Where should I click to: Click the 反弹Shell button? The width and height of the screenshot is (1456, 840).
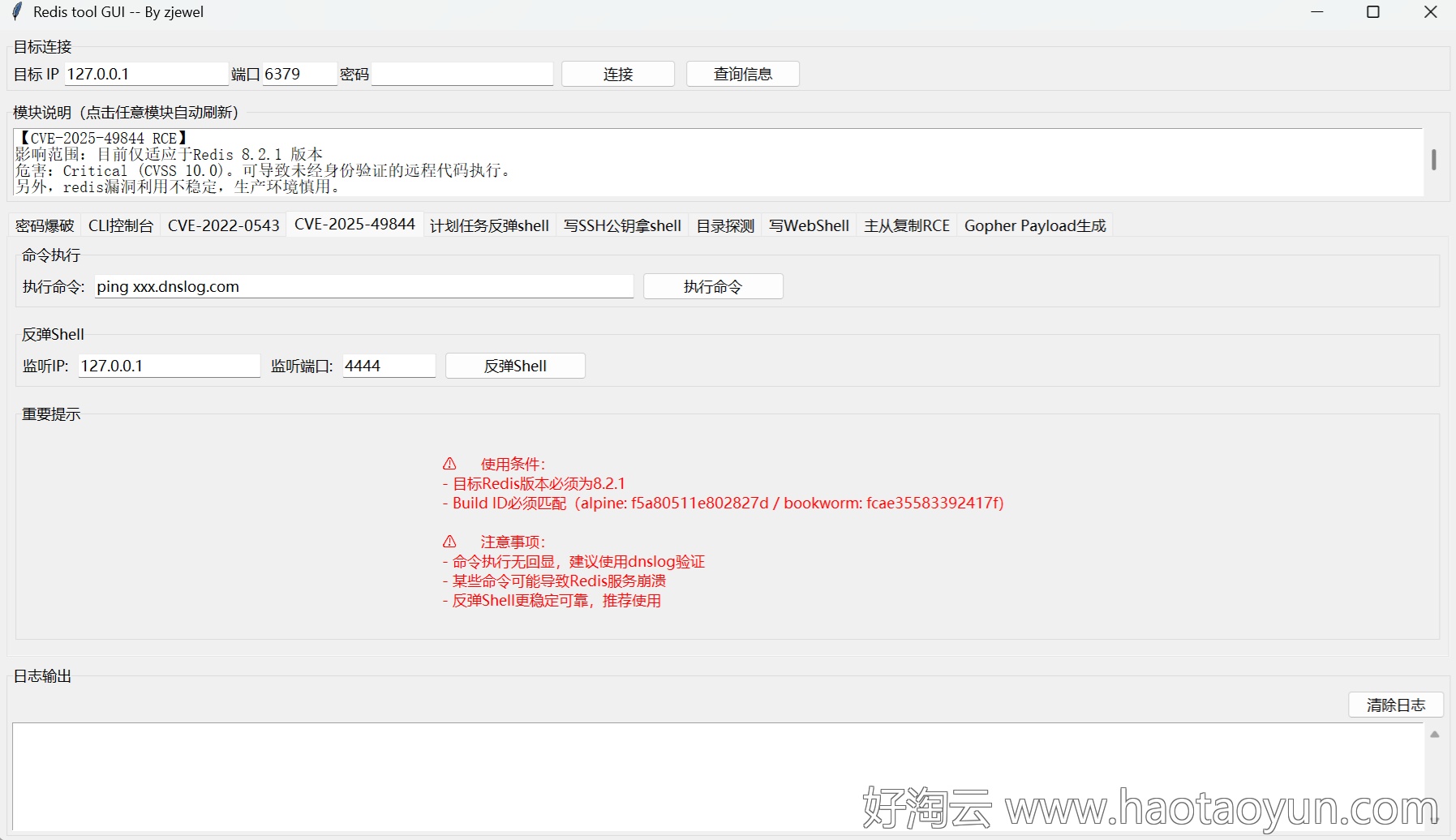coord(515,366)
